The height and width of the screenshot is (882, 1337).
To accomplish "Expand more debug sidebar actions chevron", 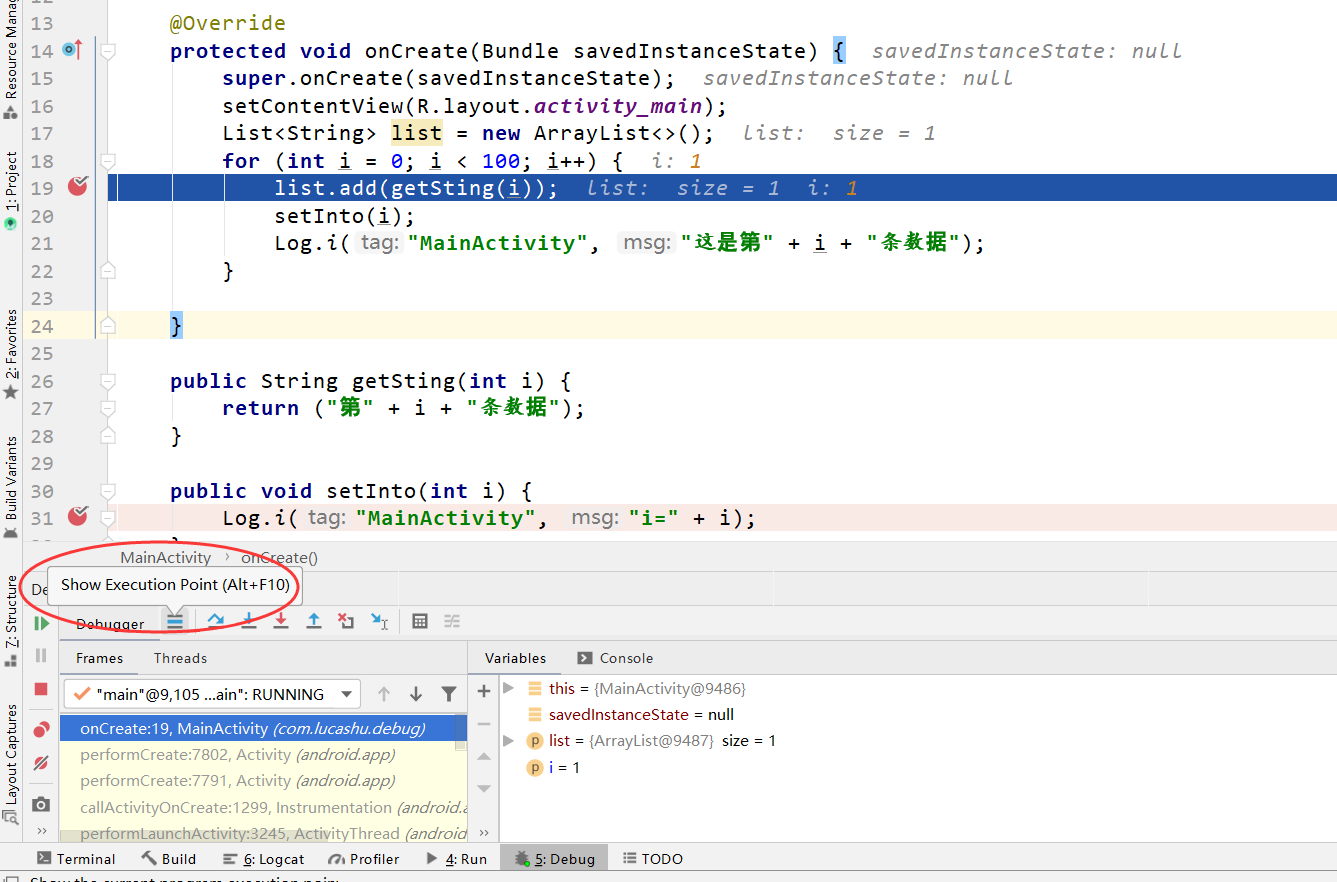I will (x=42, y=831).
